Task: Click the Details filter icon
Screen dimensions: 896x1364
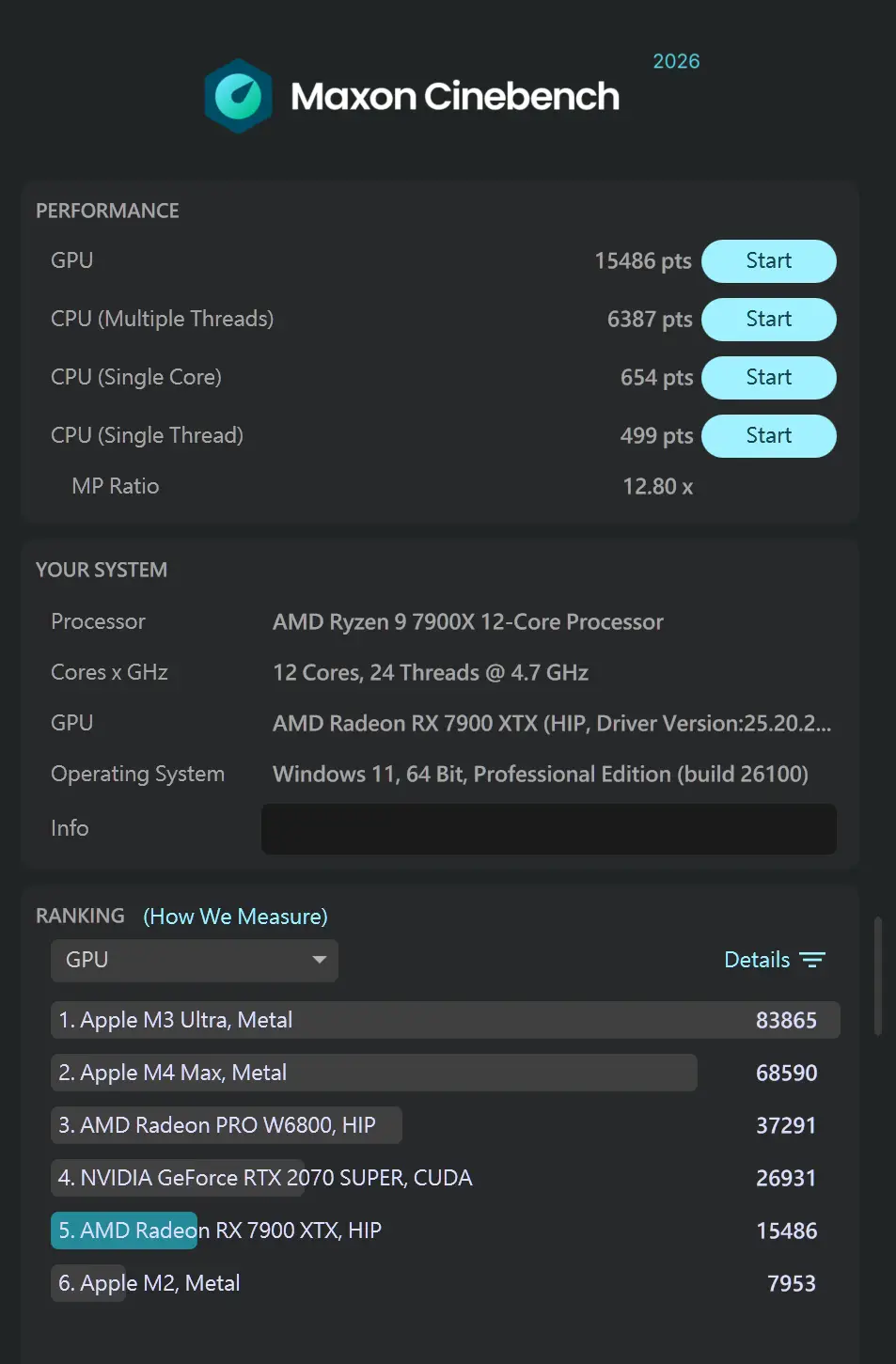Action: click(811, 960)
